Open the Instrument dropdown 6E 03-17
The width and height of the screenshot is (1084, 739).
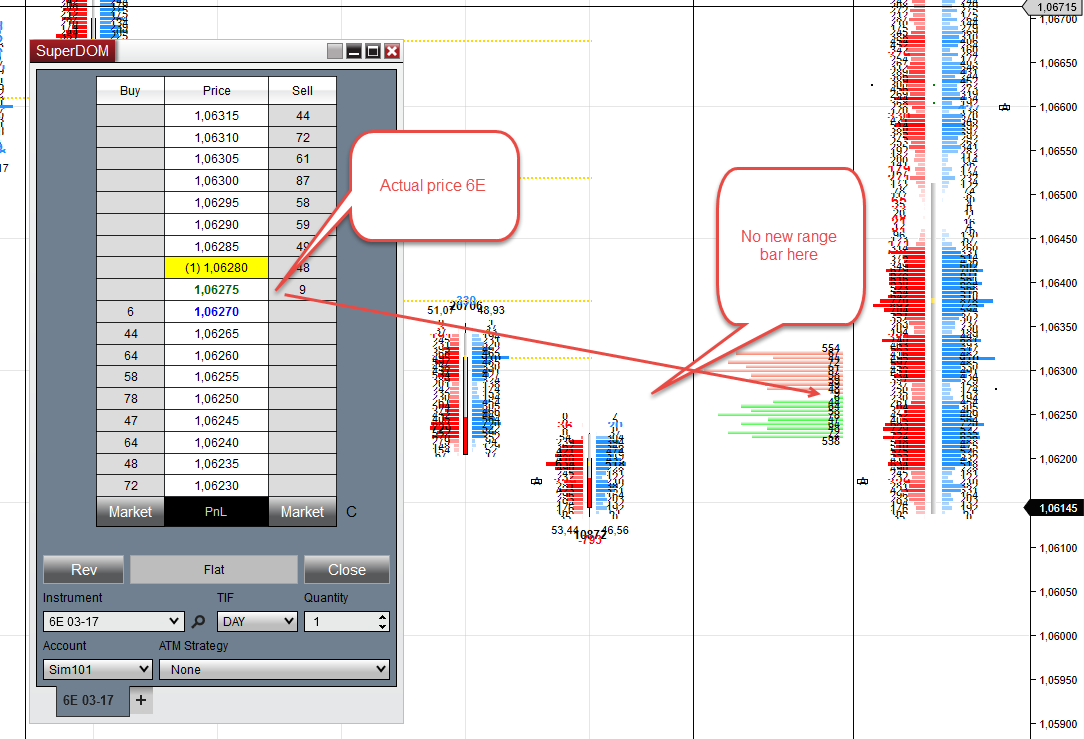tap(113, 621)
